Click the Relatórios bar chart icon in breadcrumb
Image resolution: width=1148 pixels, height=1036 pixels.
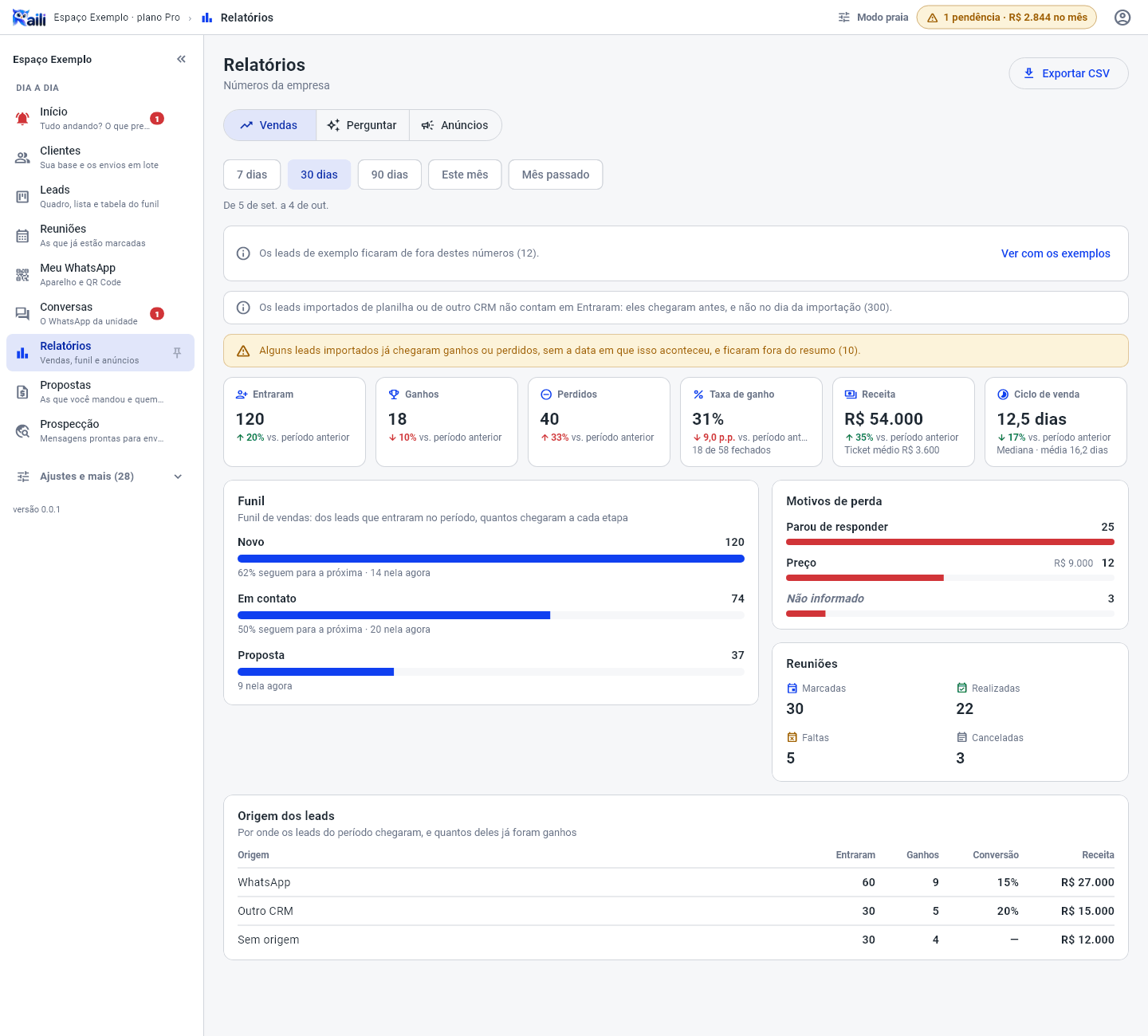point(207,18)
